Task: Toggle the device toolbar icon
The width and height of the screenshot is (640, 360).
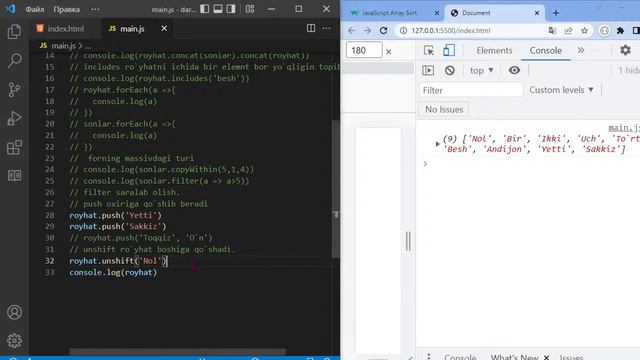Action: point(449,50)
